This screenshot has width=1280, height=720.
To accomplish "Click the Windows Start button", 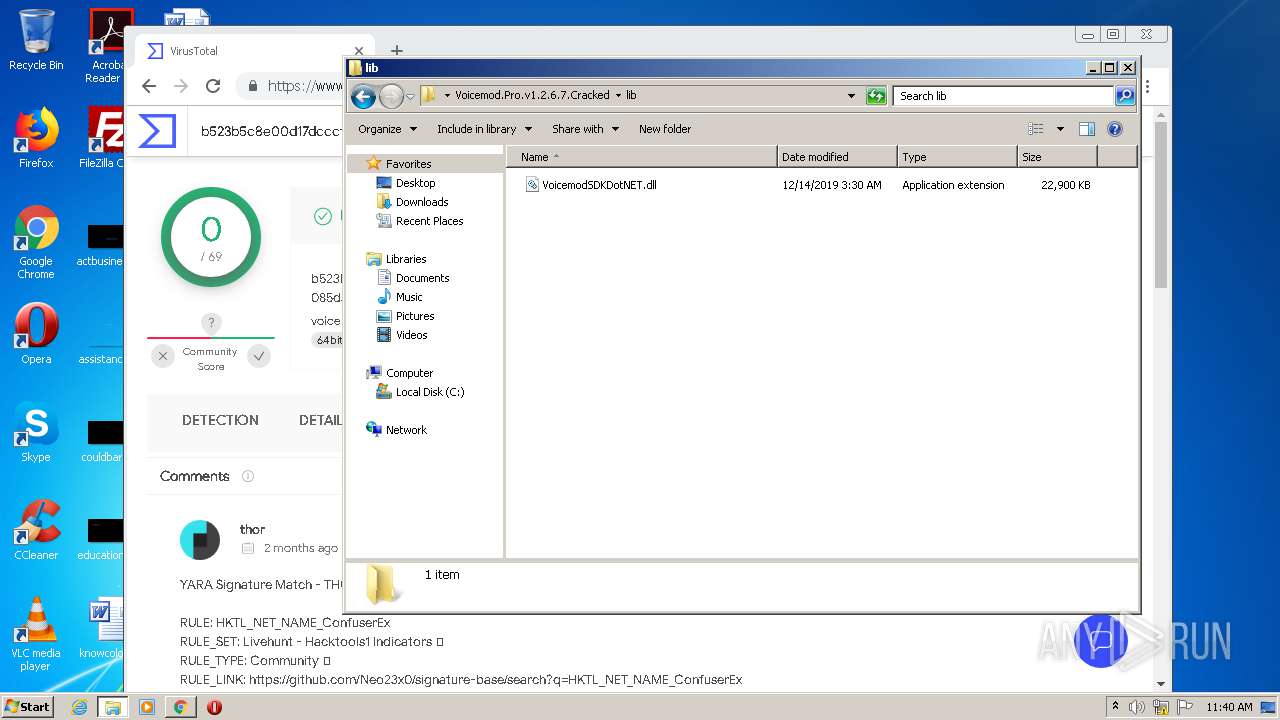I will point(28,706).
